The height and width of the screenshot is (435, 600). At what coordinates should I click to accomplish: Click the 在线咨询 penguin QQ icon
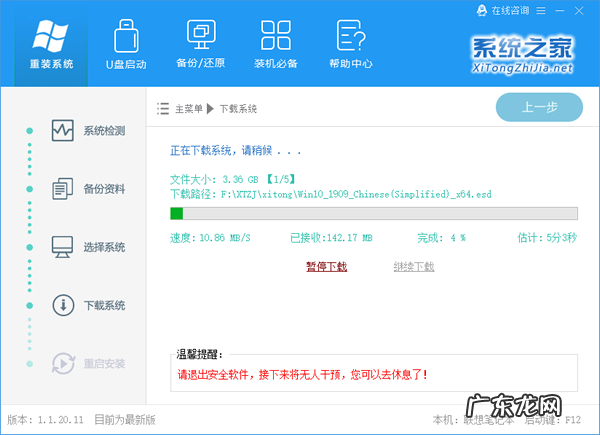pos(482,11)
